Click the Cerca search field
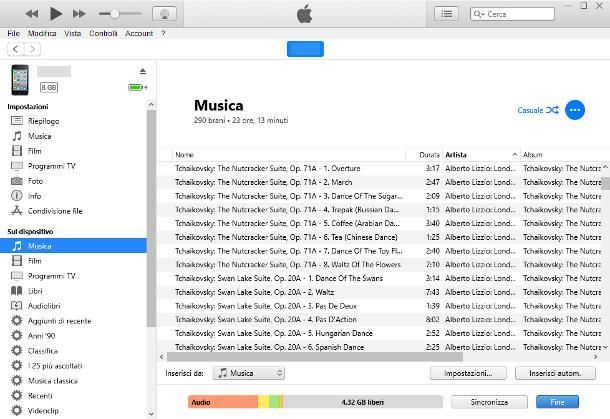Screen dimensions: 610x419 click(x=512, y=14)
